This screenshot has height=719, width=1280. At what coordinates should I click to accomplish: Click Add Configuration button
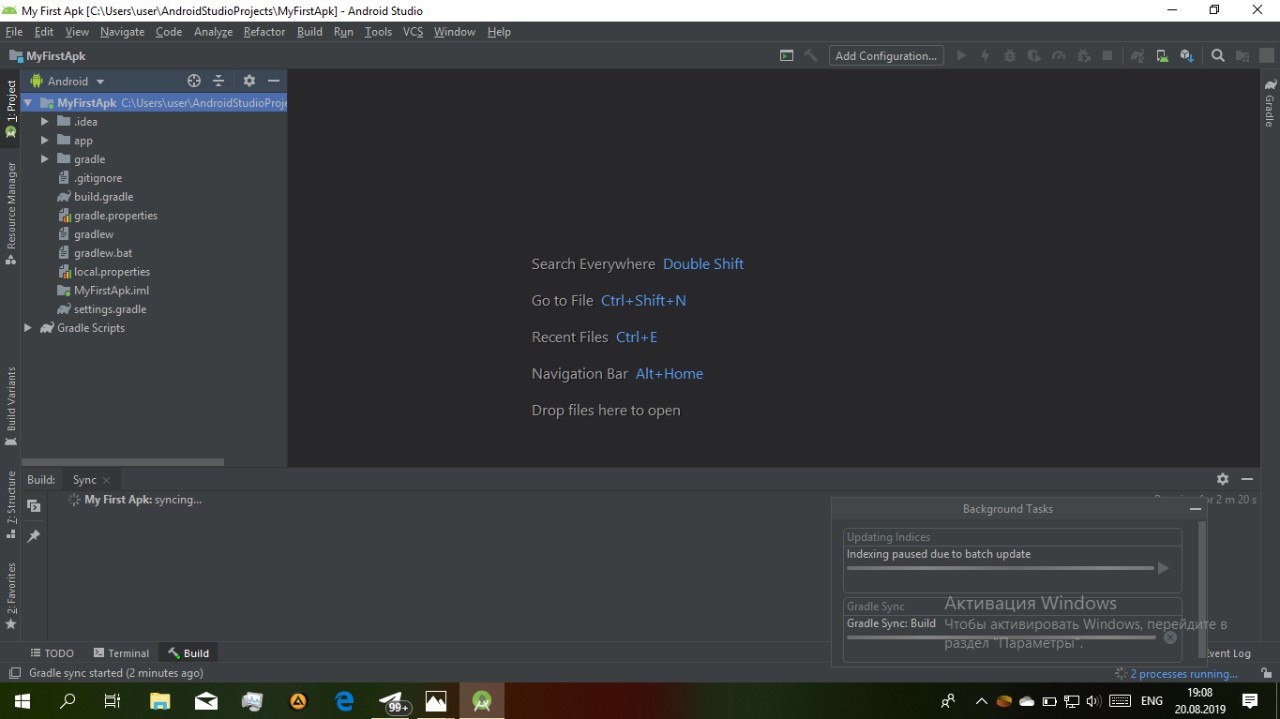coord(886,56)
